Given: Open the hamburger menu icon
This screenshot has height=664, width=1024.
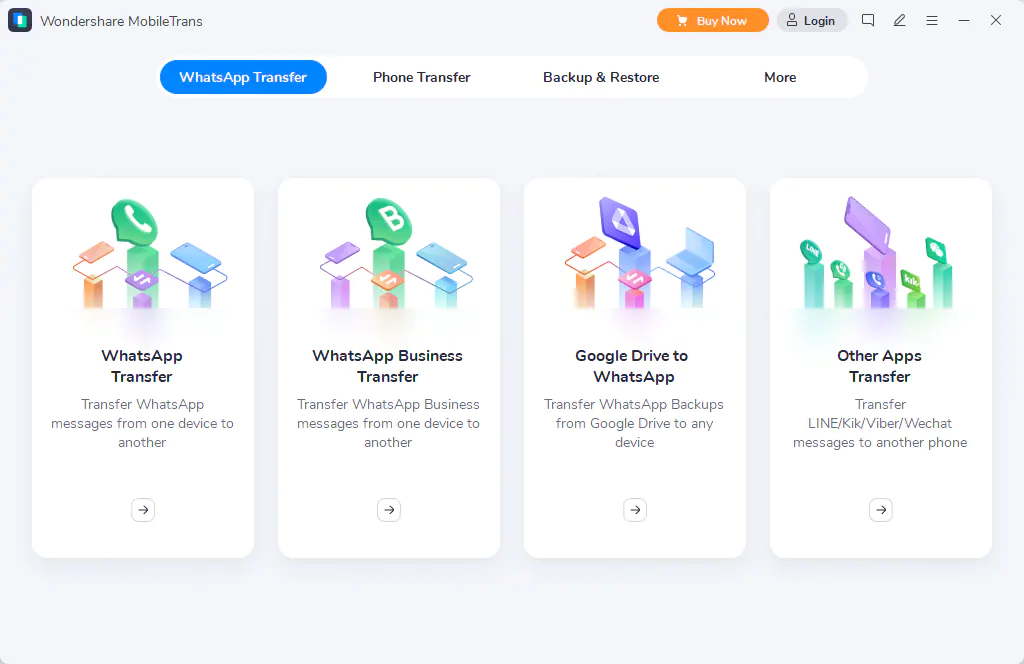Looking at the screenshot, I should 932,20.
